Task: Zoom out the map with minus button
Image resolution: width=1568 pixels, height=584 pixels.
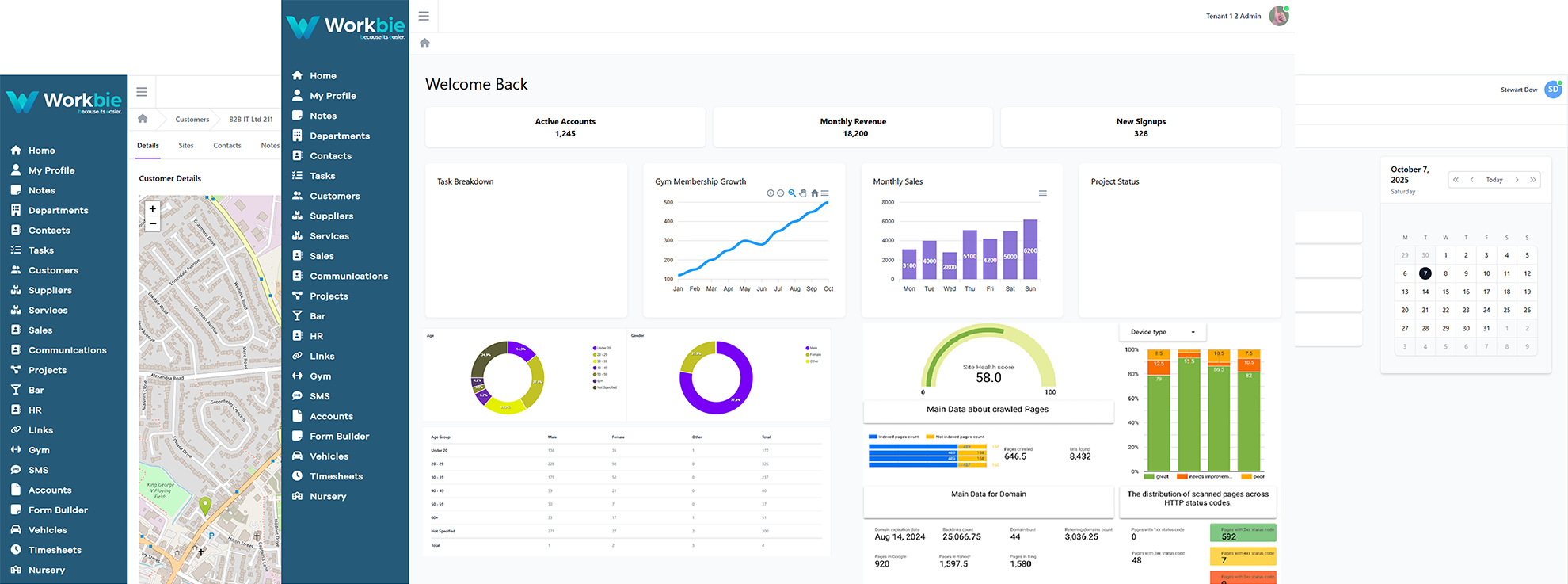Action: [x=153, y=224]
